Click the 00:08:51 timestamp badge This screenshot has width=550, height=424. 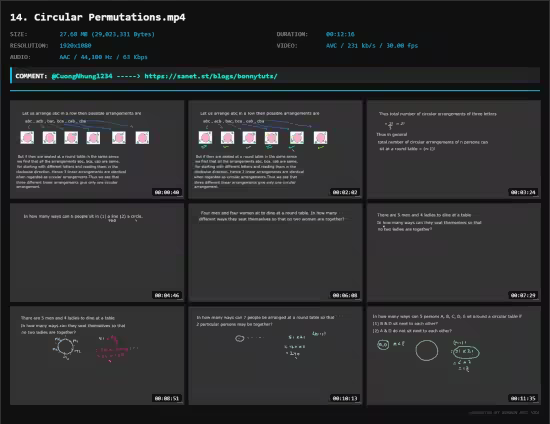pyautogui.click(x=167, y=398)
